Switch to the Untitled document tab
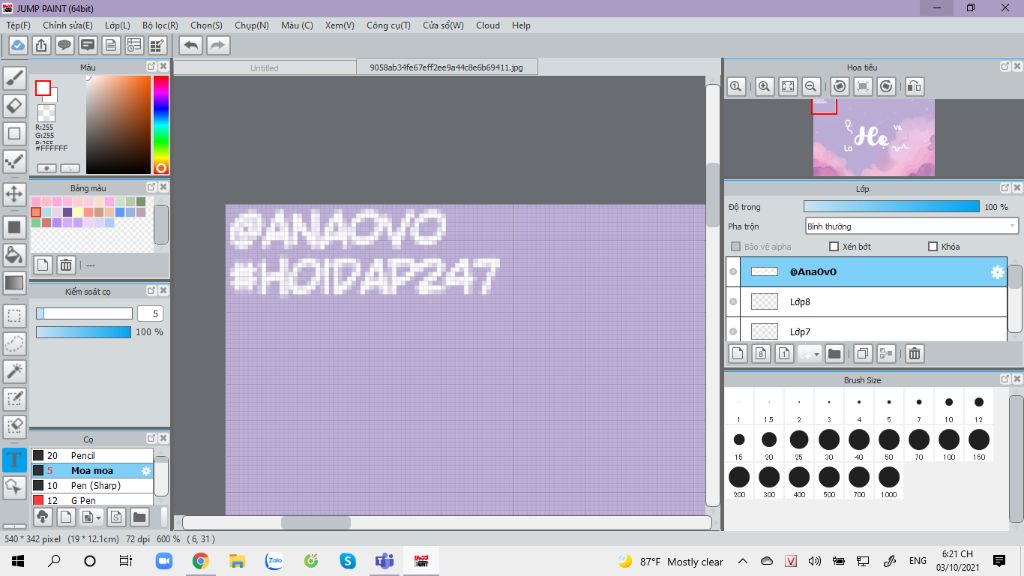Screen dimensions: 1024x576 pyautogui.click(x=264, y=67)
